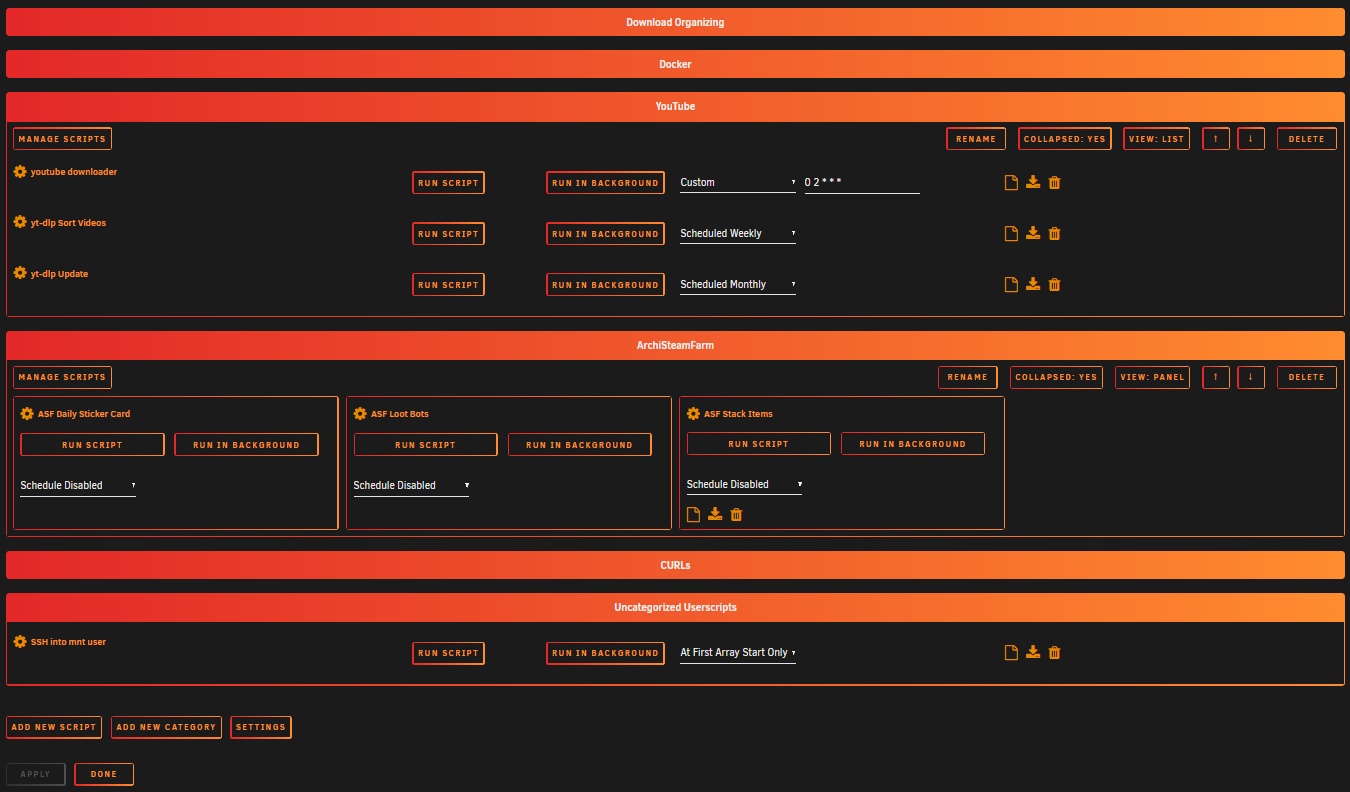
Task: Open the Settings button
Action: point(261,727)
